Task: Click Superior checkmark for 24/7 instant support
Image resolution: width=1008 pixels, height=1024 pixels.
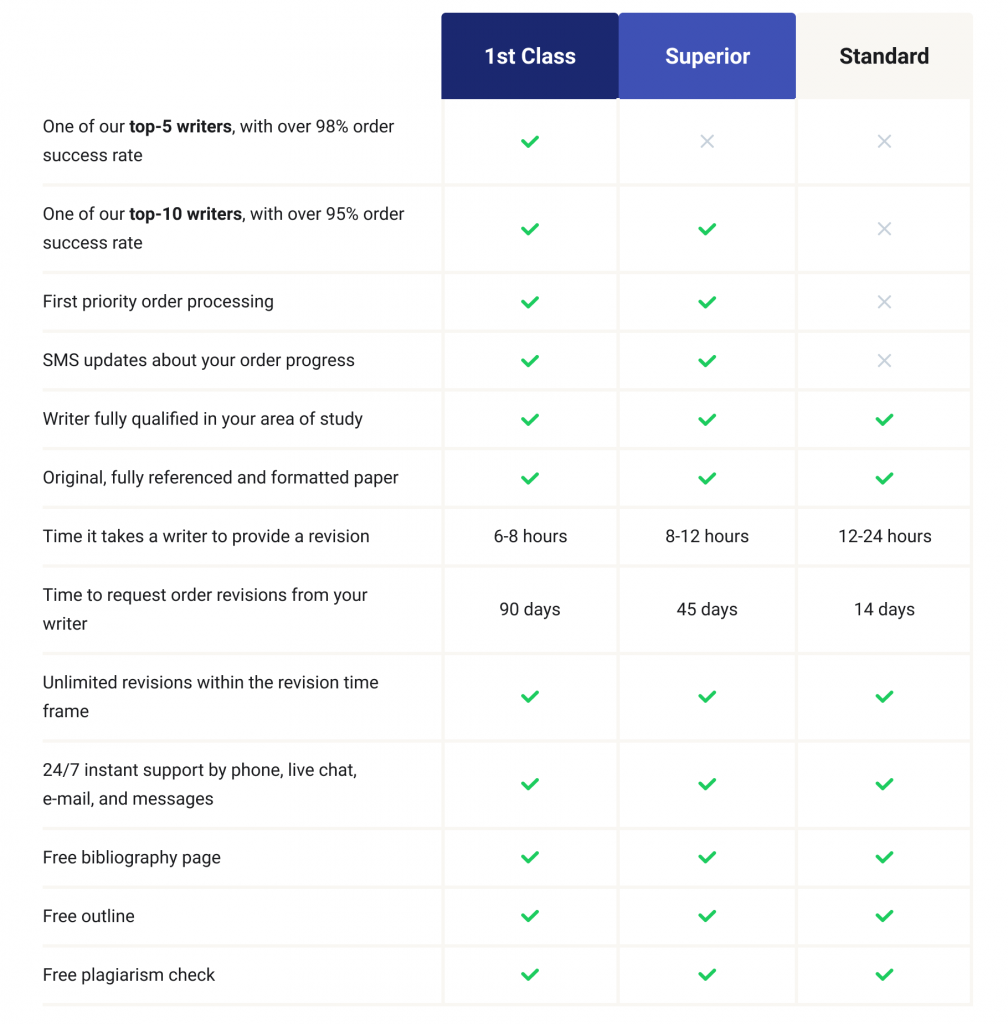Action: click(x=707, y=785)
